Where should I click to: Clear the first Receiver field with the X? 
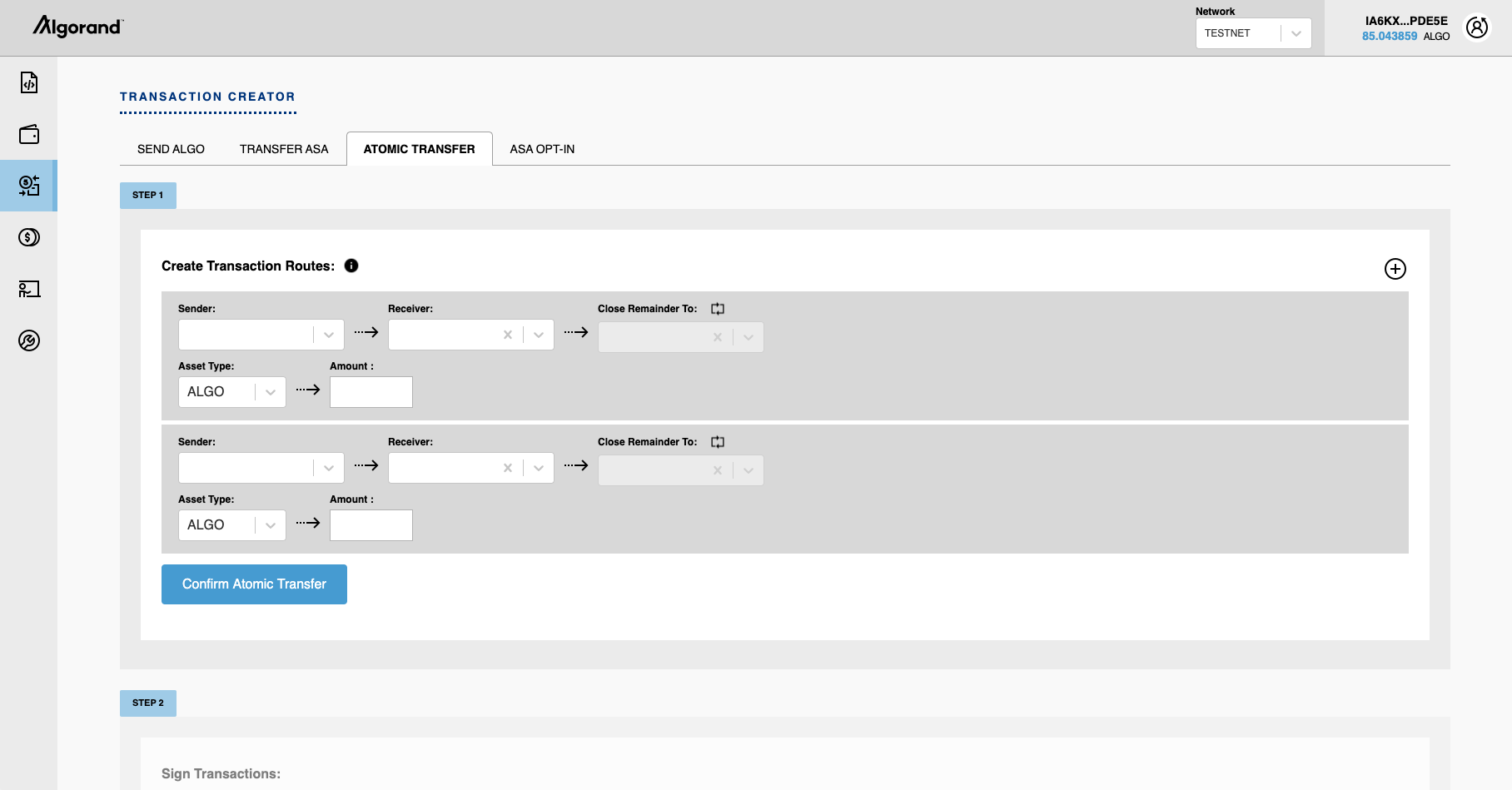tap(507, 334)
